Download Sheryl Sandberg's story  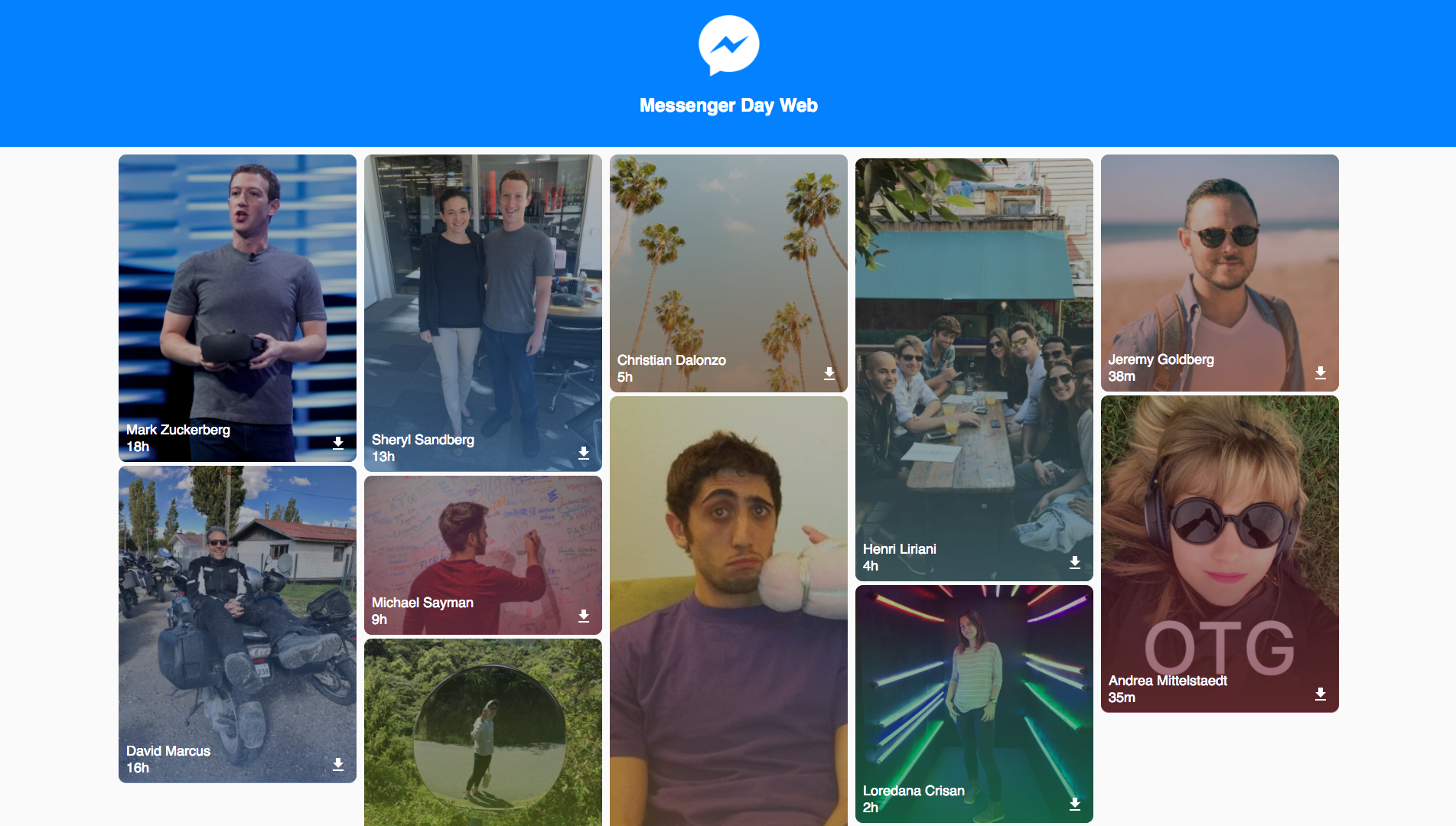coord(584,453)
